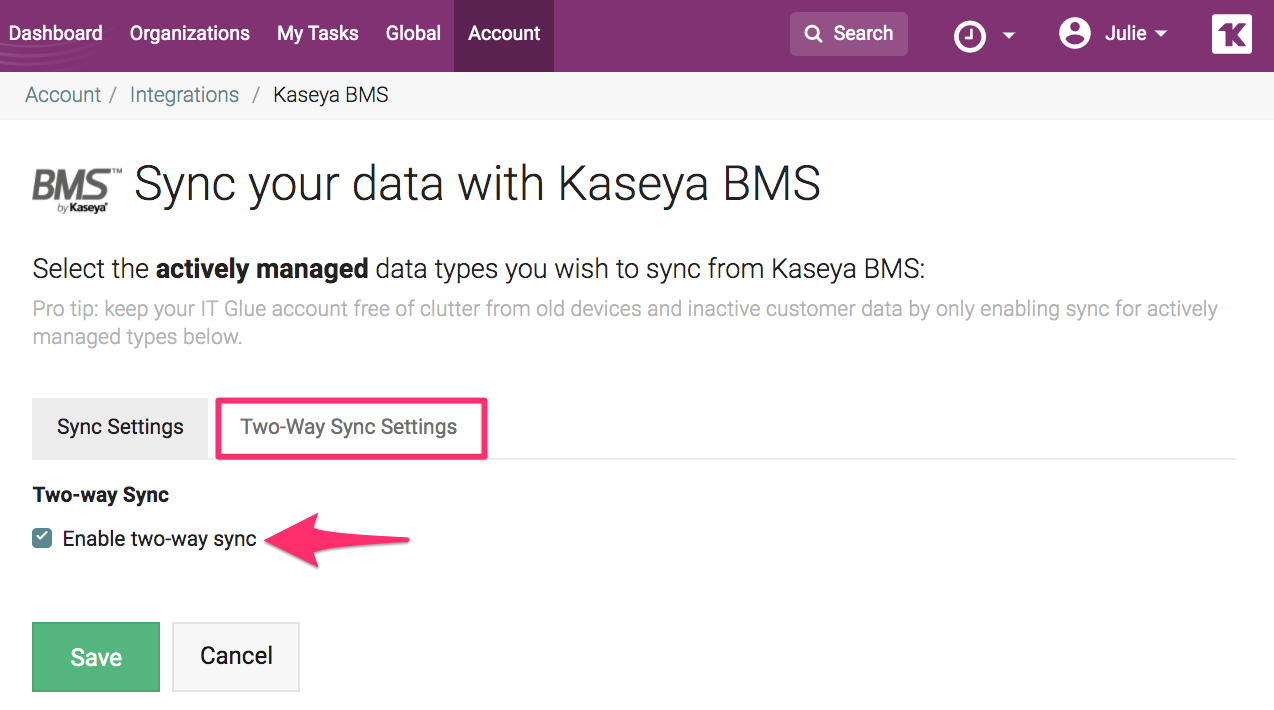Screen dimensions: 1274x710
Task: Open the Search panel via magnifier icon
Action: tap(847, 33)
